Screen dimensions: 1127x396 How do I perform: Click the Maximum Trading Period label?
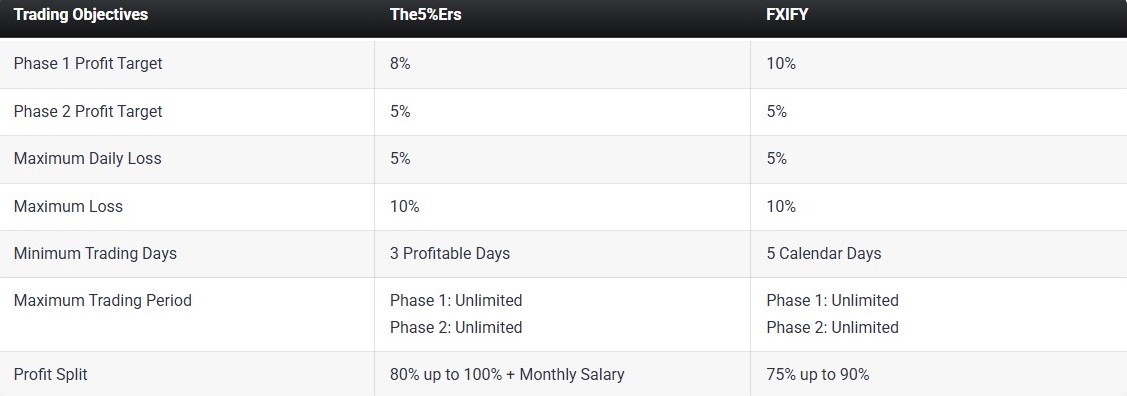pos(103,300)
